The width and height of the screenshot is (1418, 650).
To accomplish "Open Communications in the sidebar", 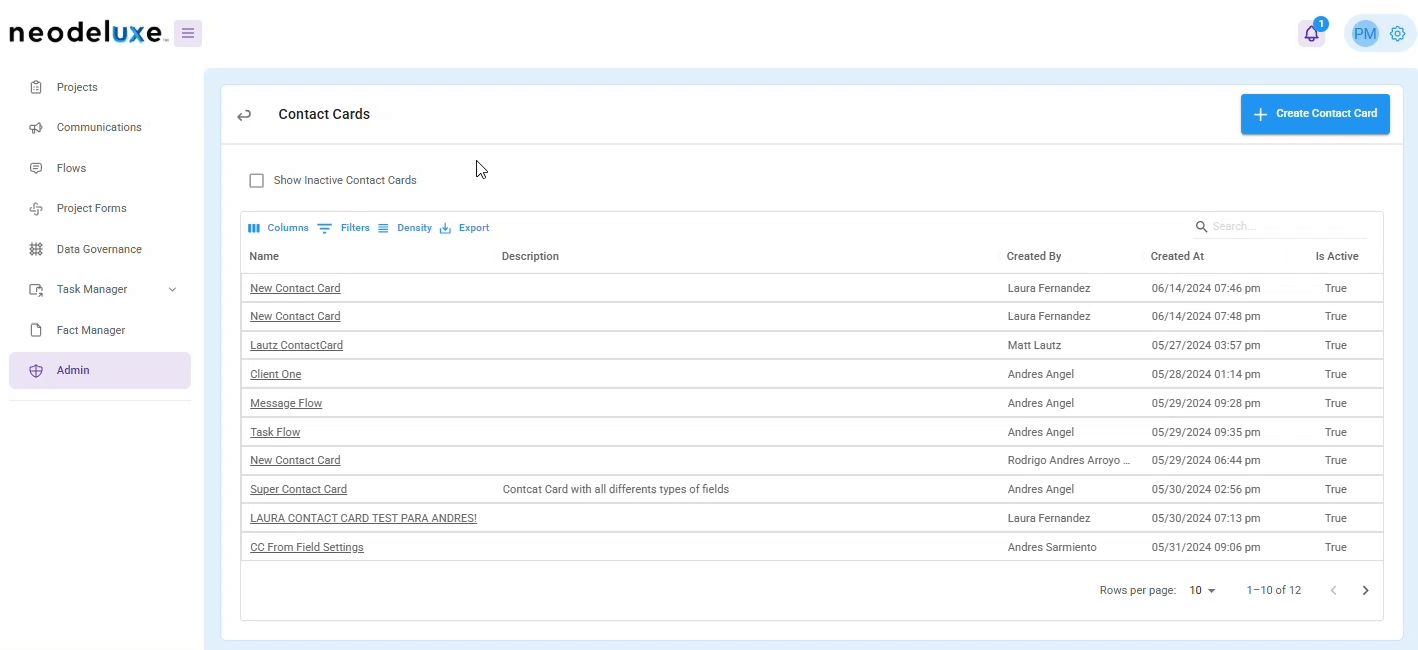I will (100, 128).
